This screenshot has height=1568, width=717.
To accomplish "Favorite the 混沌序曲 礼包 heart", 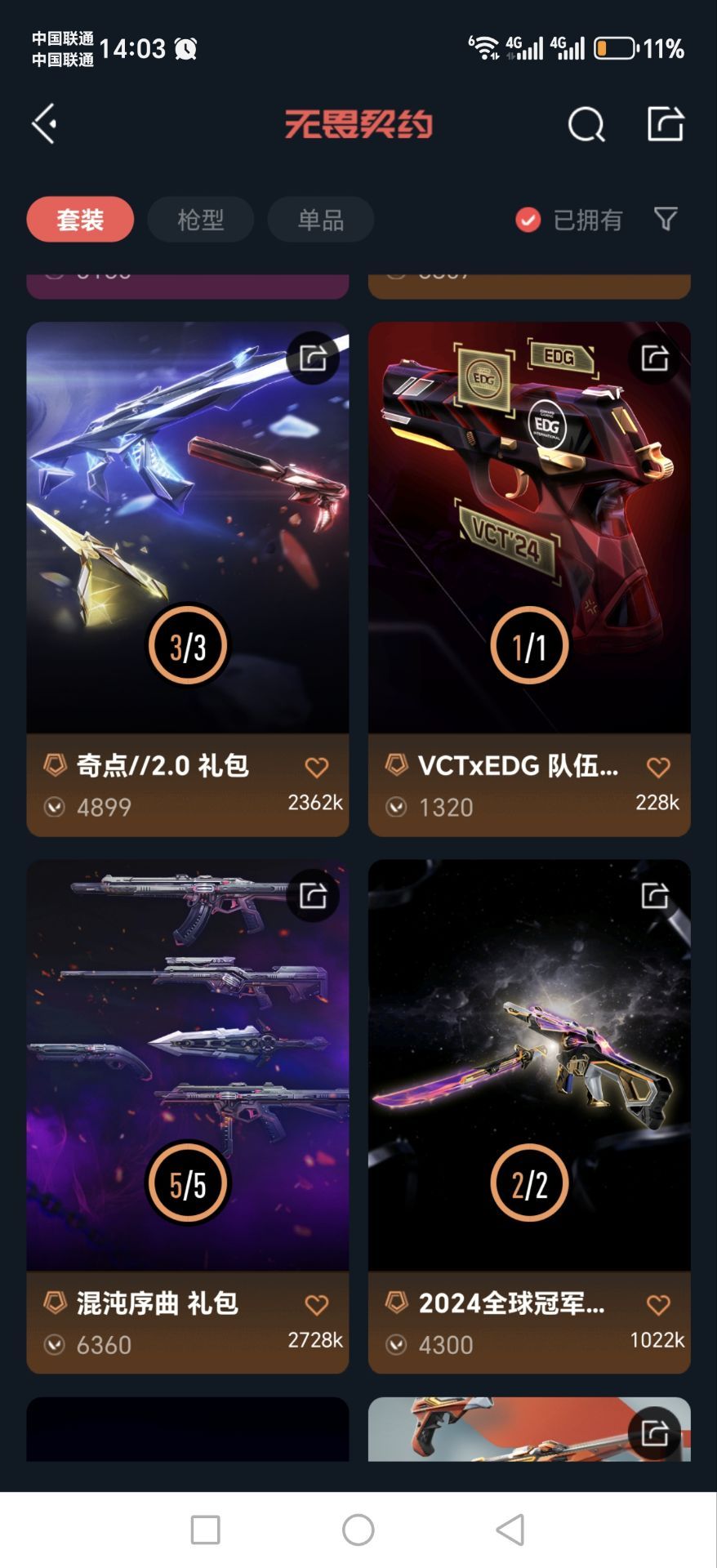I will [x=317, y=1304].
